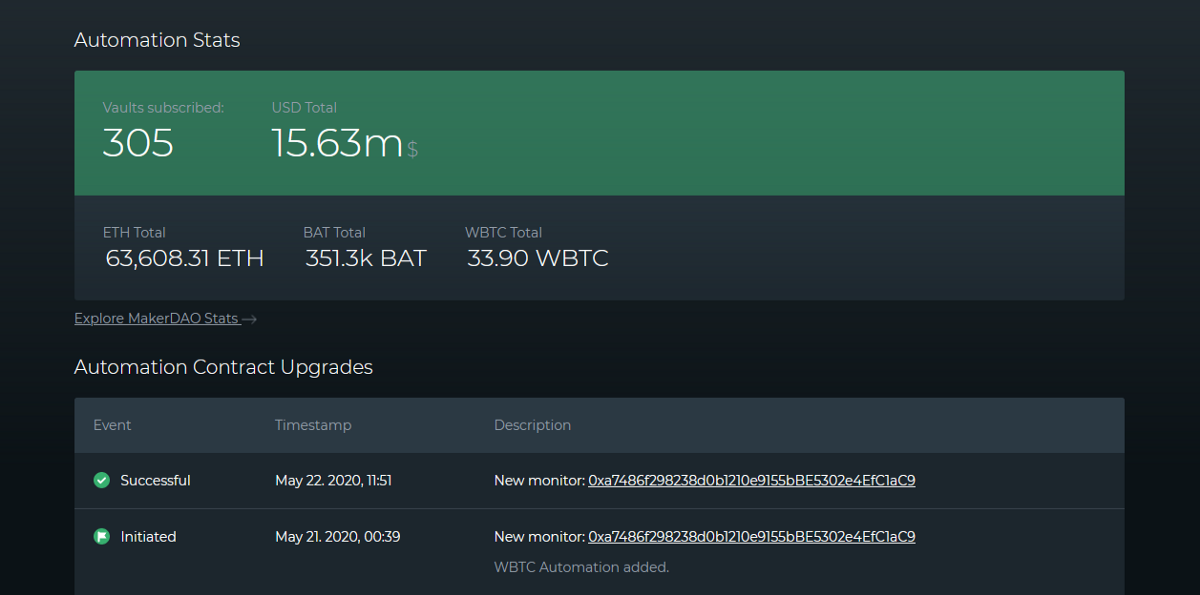Click the BAT Total 351.3k BAT value
Viewport: 1200px width, 595px height.
365,258
